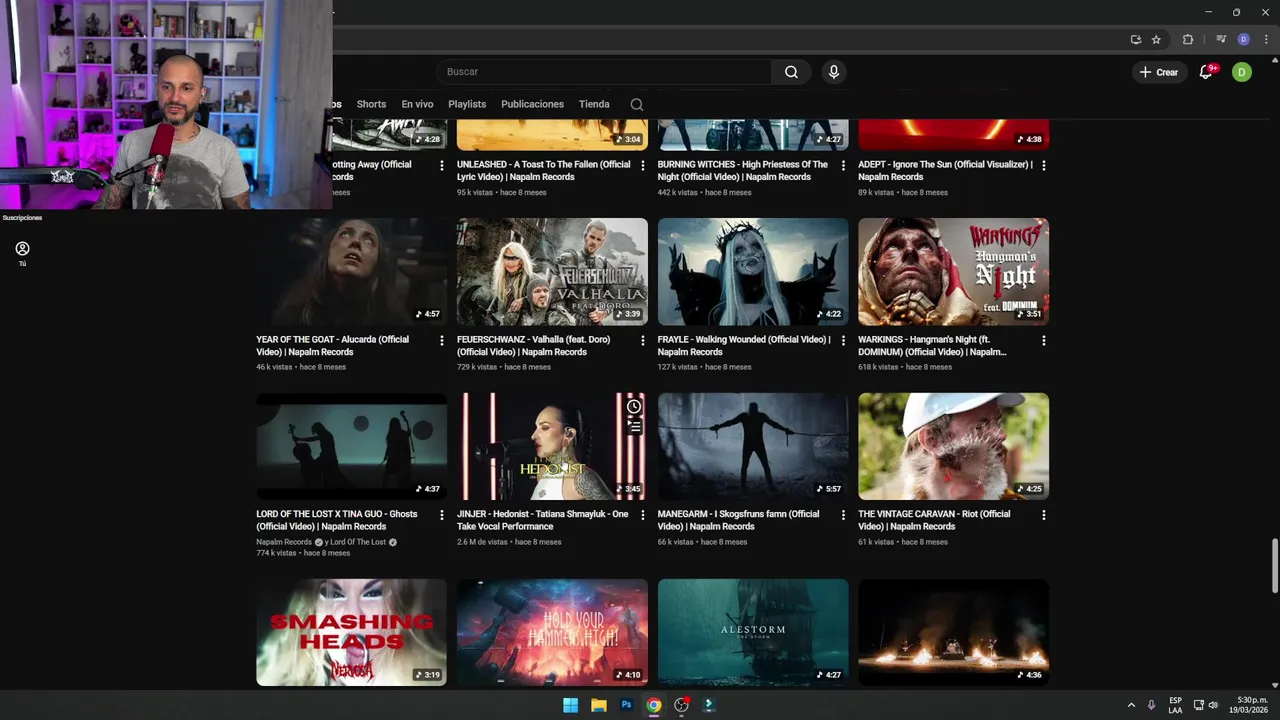Open options for MANEGARM video

coord(843,515)
